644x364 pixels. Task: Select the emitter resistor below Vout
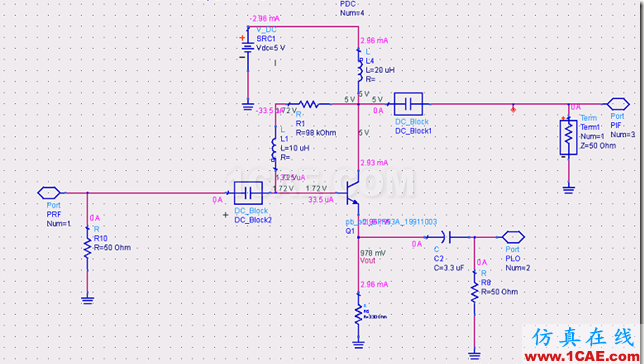coord(359,314)
